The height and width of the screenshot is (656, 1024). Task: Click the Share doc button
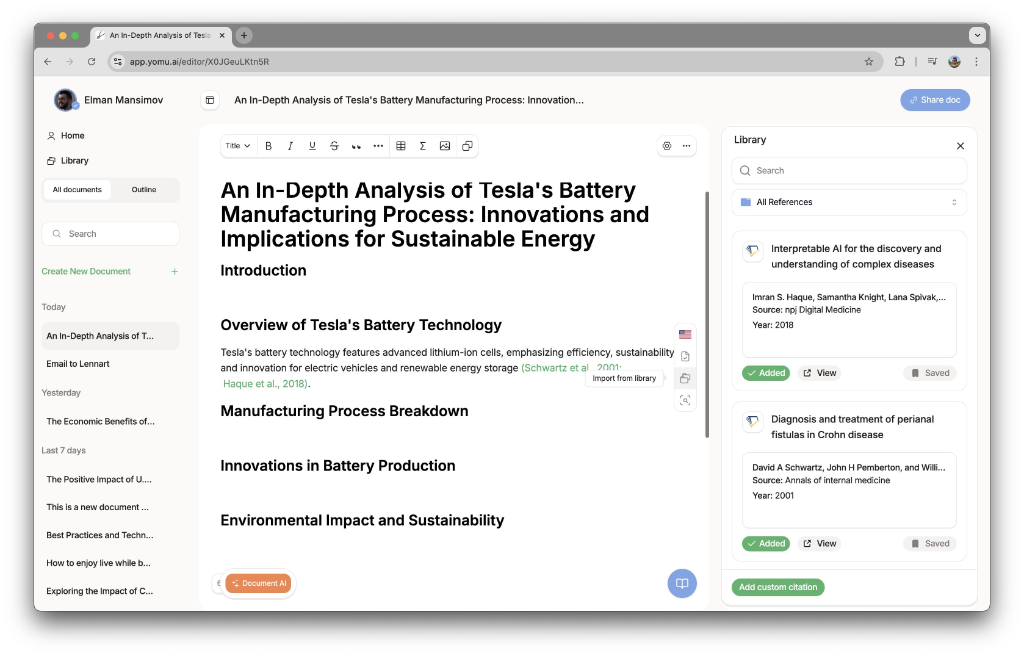tap(935, 100)
